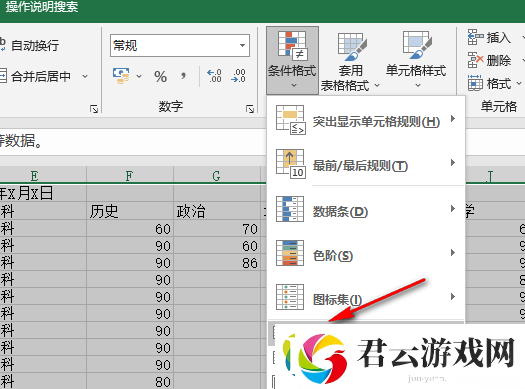Image resolution: width=525 pixels, height=389 pixels.
Task: Expand the 格式 dropdown arrow
Action: point(519,83)
